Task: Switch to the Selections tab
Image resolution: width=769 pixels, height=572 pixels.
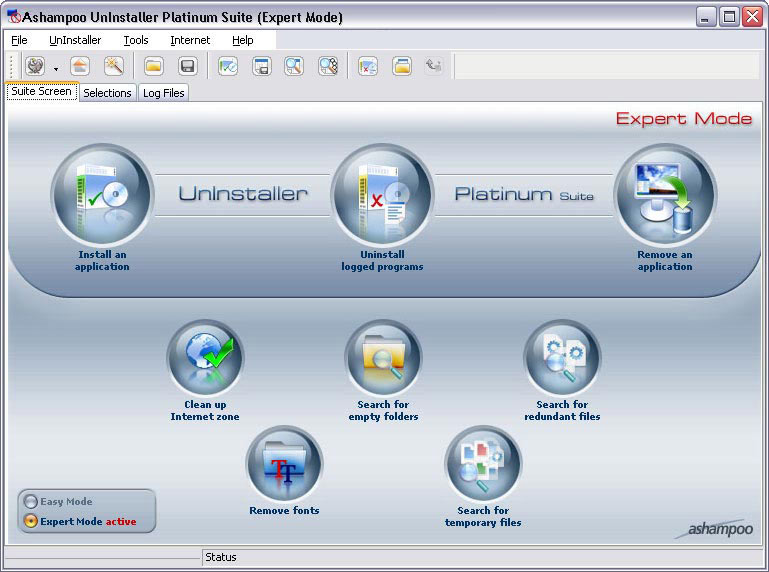Action: pos(107,93)
